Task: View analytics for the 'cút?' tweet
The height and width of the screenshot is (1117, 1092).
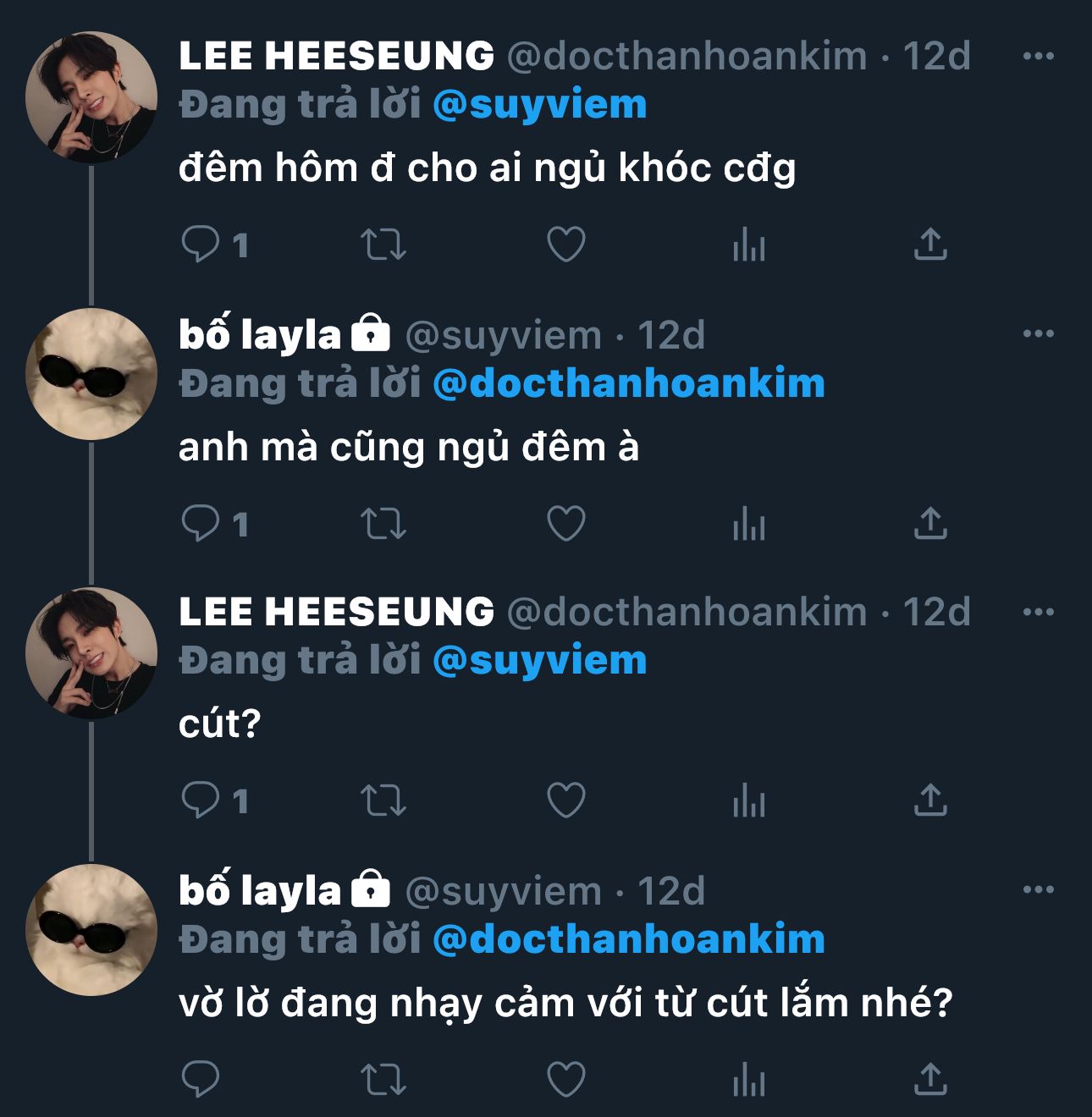Action: click(748, 800)
